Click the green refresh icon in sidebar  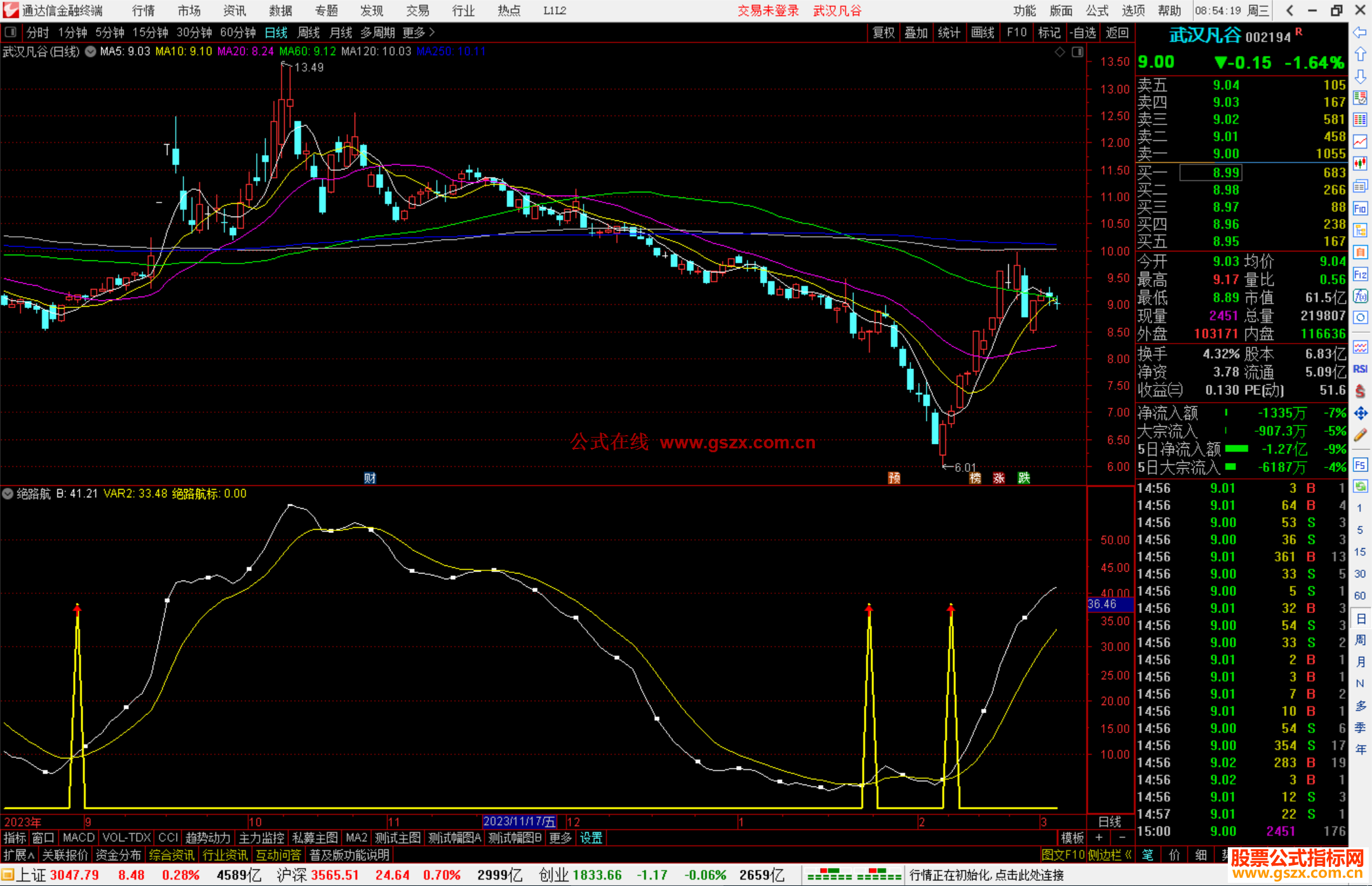coord(1360,487)
